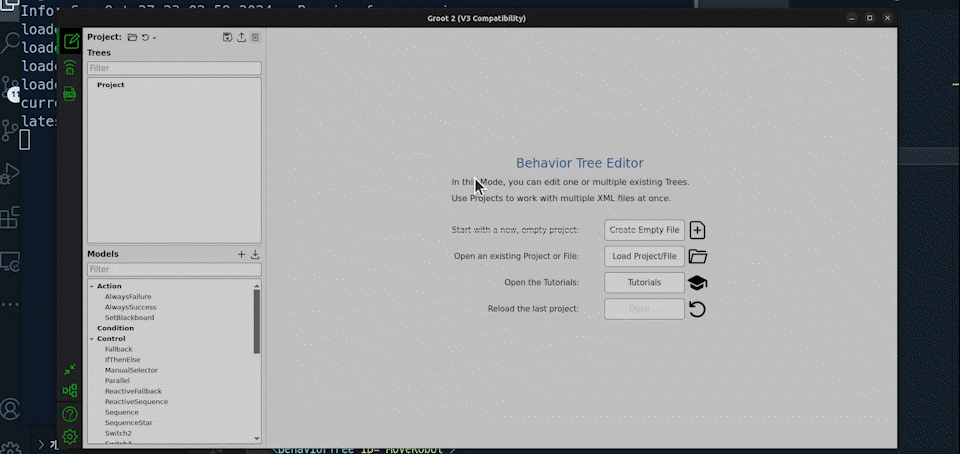Open the recent projects dropdown arrow
960x454 pixels.
coord(154,38)
